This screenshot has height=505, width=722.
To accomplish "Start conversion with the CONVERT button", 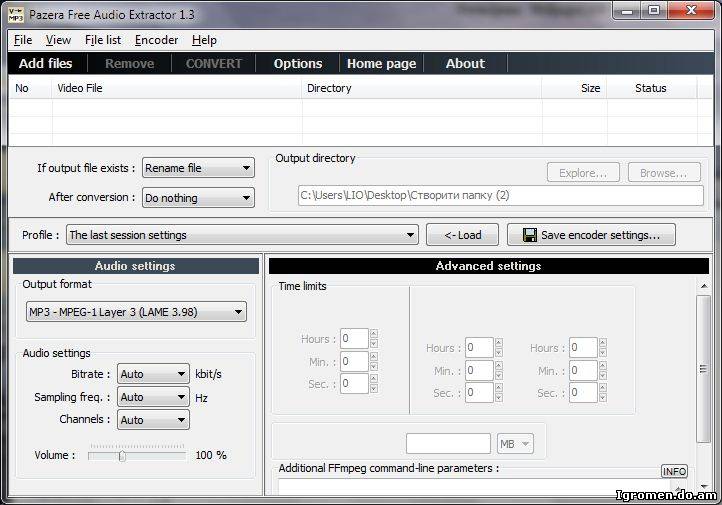I will (214, 64).
